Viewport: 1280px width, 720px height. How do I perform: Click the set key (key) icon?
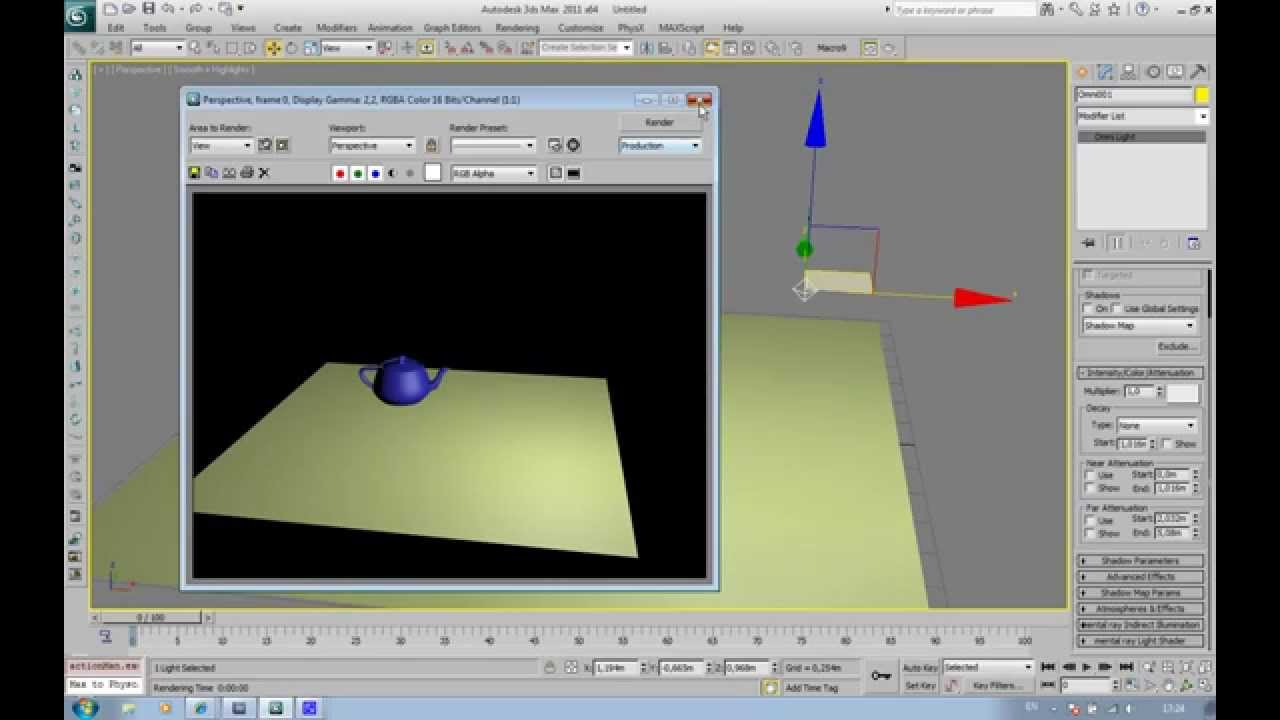point(881,676)
